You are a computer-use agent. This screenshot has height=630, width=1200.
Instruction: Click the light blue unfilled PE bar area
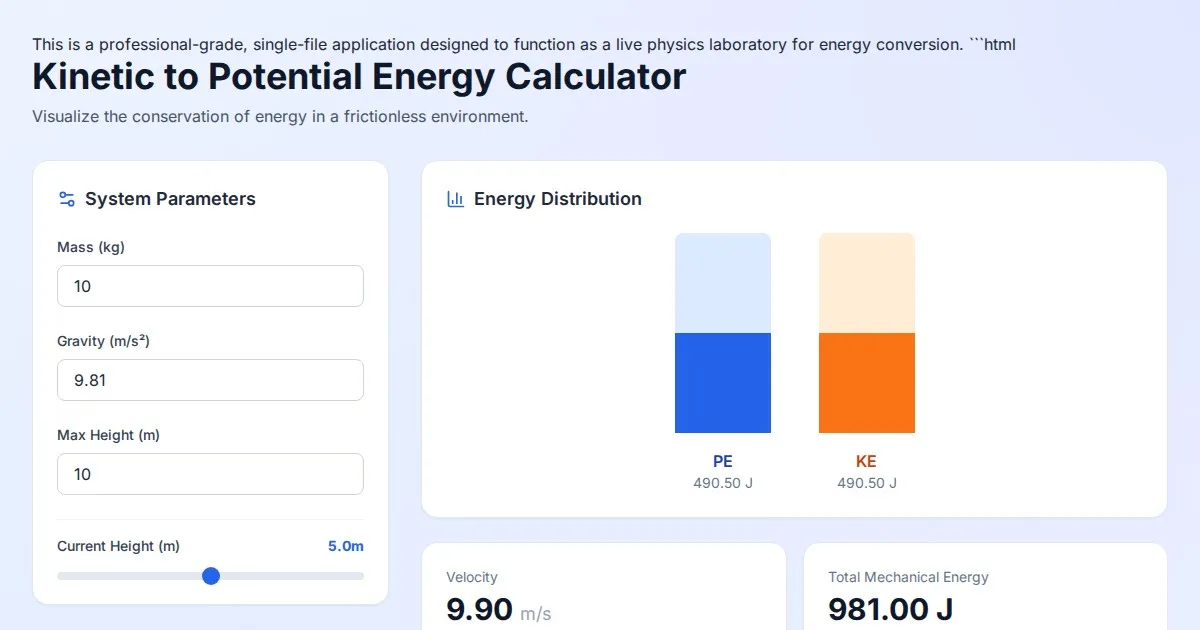723,283
